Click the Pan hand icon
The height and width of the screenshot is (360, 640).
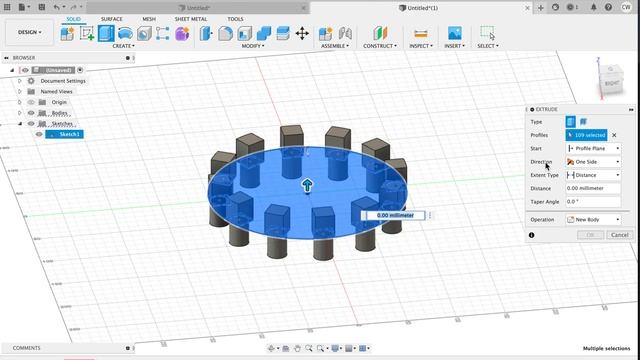coord(297,348)
